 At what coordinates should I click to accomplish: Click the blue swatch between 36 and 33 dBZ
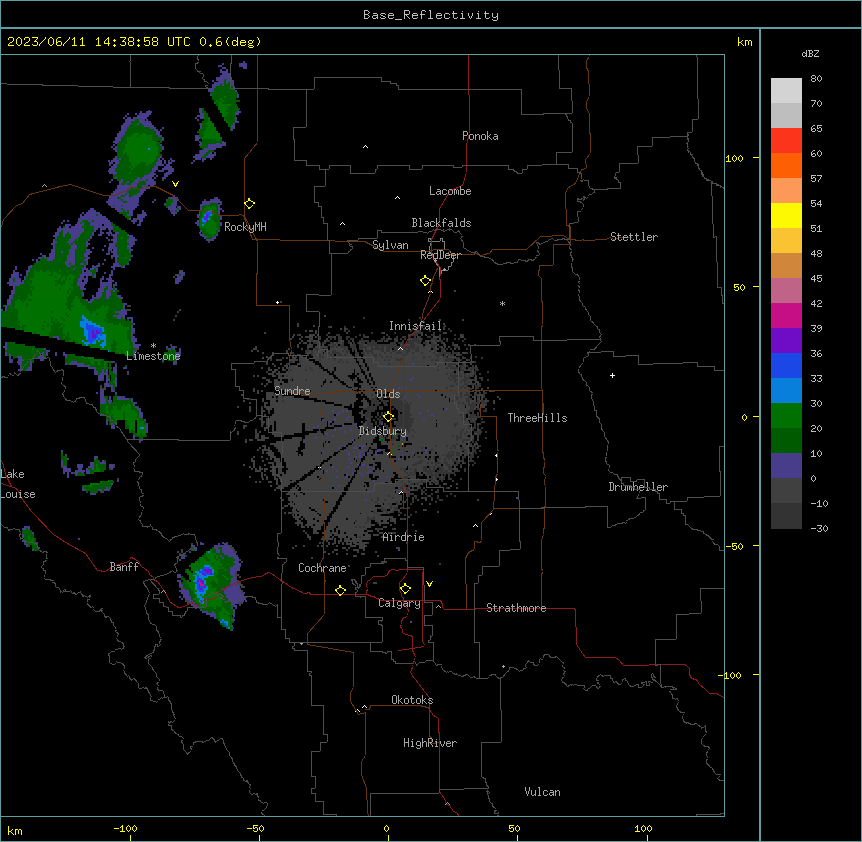pos(786,365)
